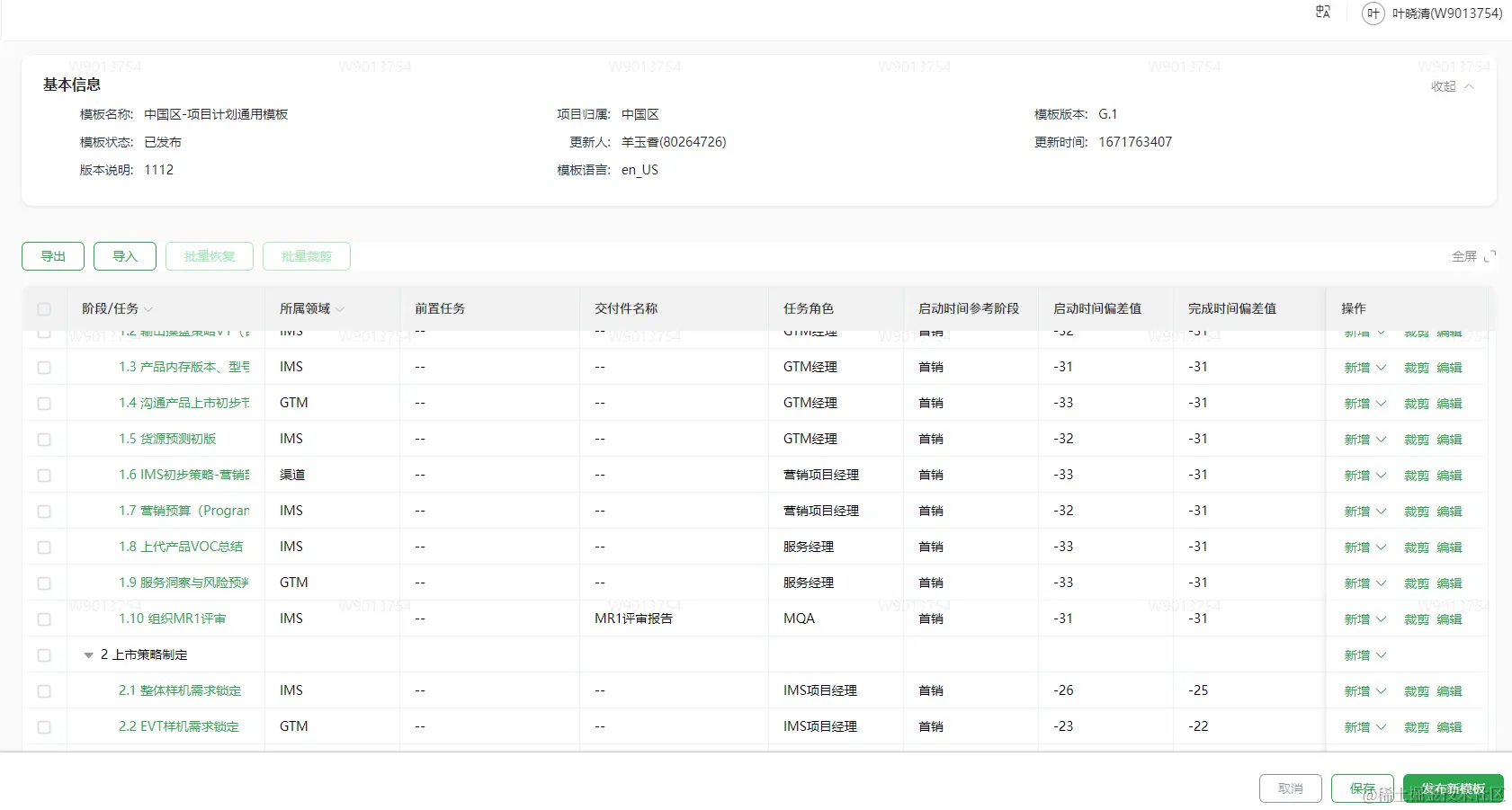
Task: Open 新增 dropdown for row 1.3
Action: (1364, 368)
